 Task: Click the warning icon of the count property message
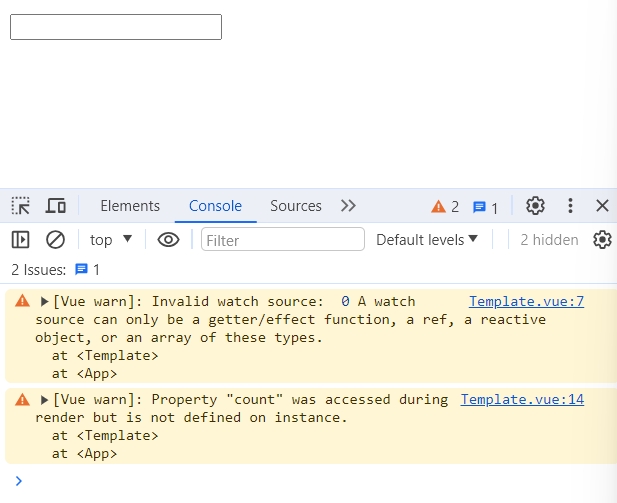coord(22,400)
